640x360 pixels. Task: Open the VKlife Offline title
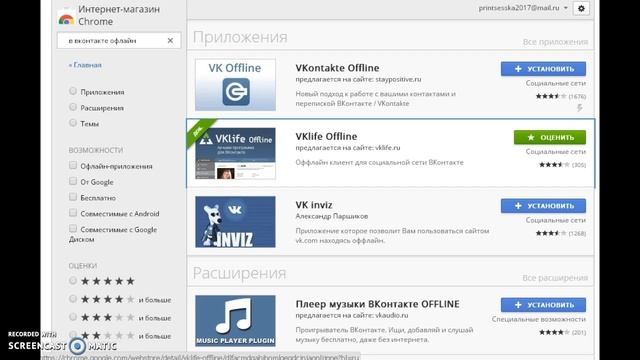point(326,136)
